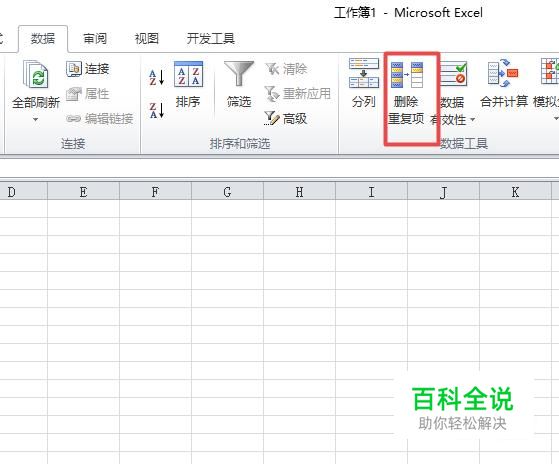
Task: Select column H header
Action: [299, 192]
